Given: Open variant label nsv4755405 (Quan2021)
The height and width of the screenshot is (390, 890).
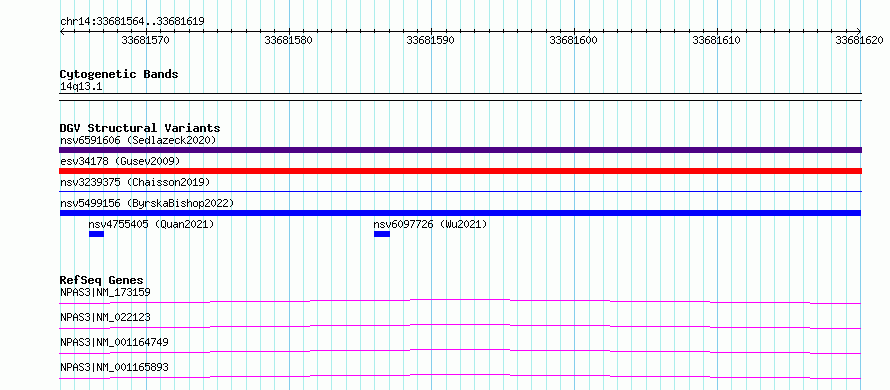Looking at the screenshot, I should pyautogui.click(x=151, y=224).
